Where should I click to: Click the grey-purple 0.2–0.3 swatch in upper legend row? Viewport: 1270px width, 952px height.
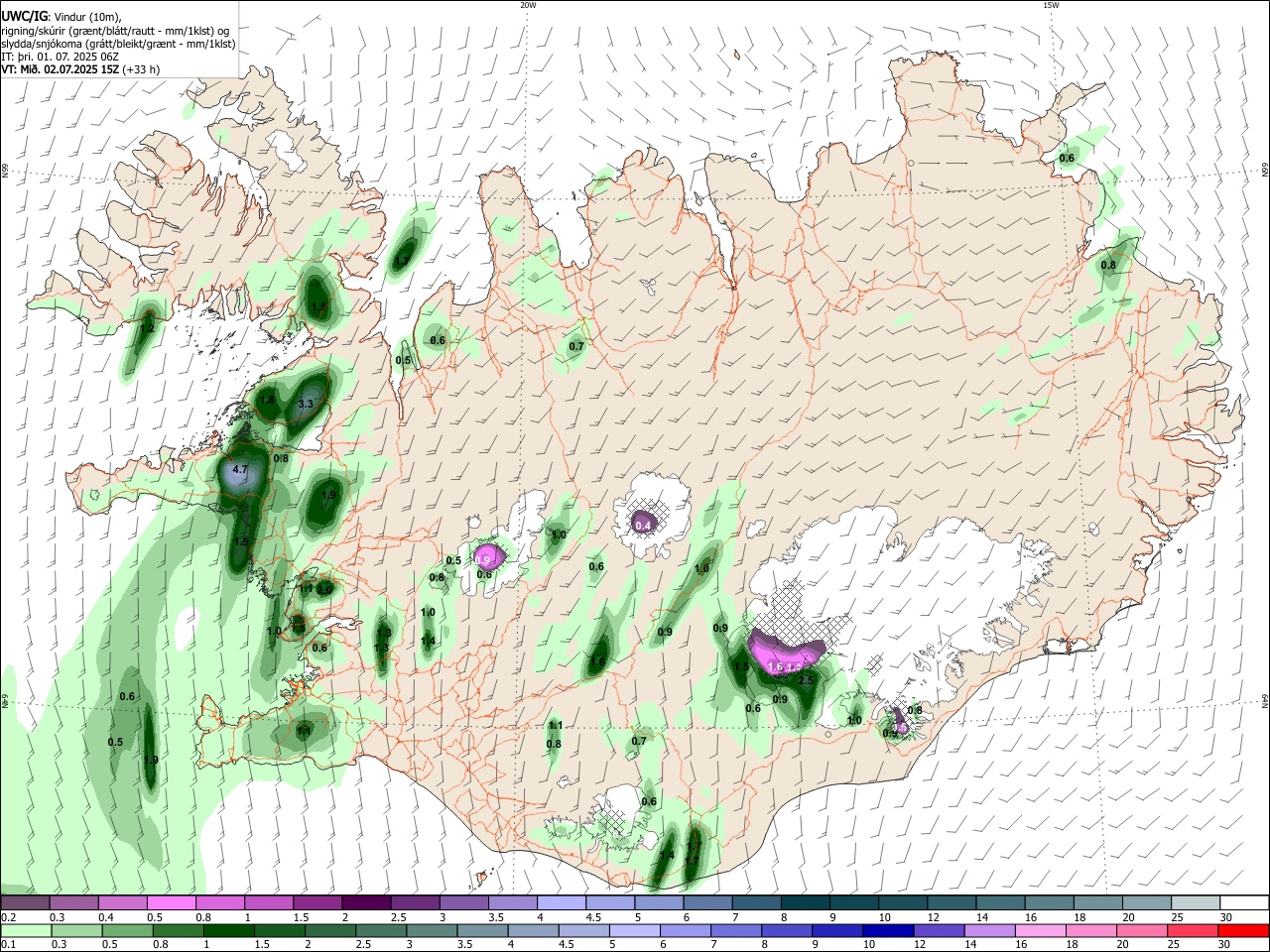click(x=25, y=902)
